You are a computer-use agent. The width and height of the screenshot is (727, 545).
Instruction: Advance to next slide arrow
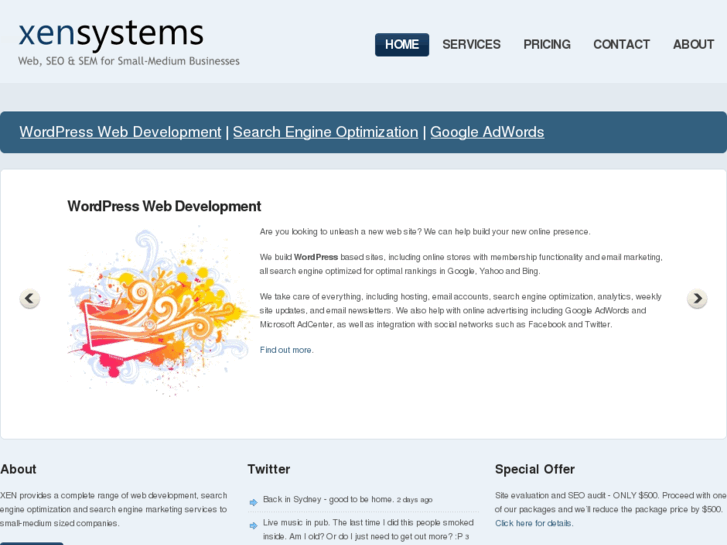click(x=697, y=298)
